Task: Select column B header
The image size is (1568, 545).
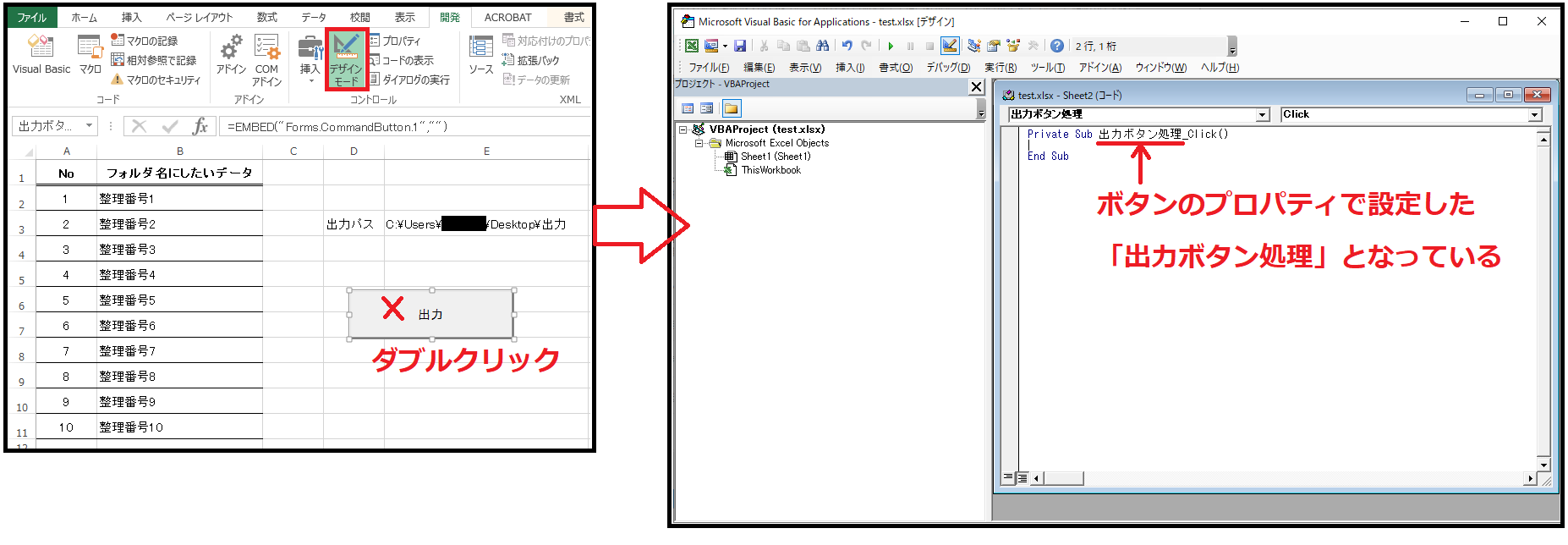Action: 179,151
